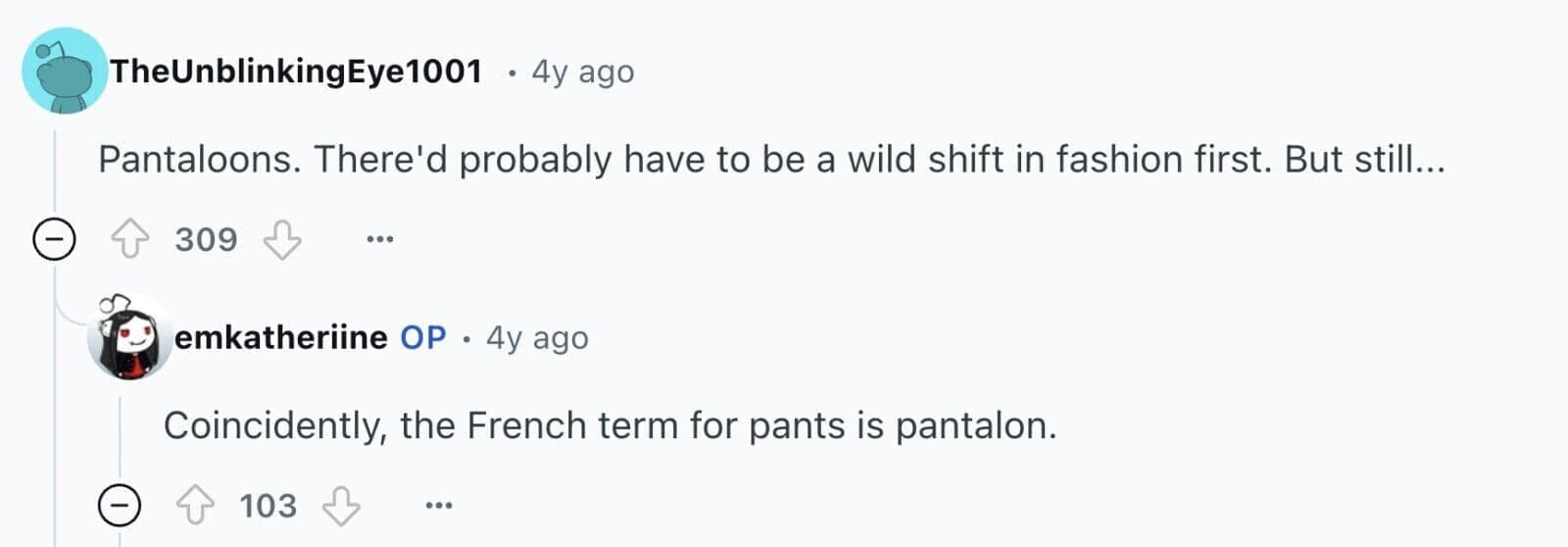Downvote TheUnblinkingEye1001's Pantaloons comment
Image resolution: width=1568 pixels, height=547 pixels.
click(x=282, y=239)
